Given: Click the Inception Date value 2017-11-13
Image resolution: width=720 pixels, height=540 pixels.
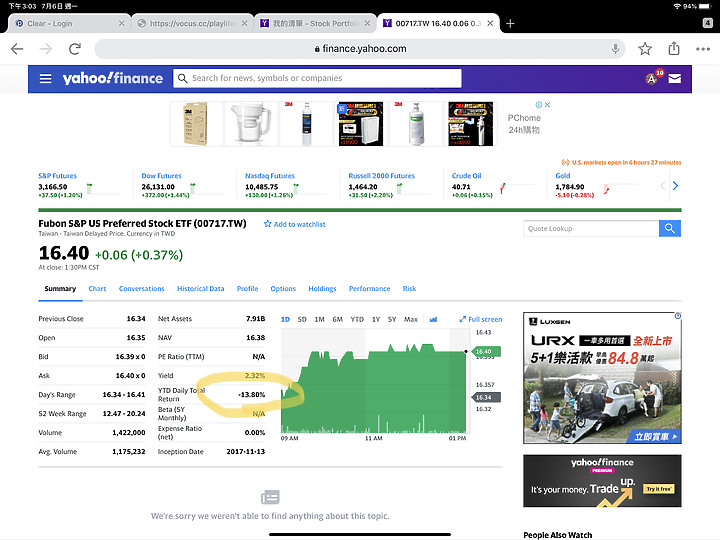Looking at the screenshot, I should (x=246, y=452).
